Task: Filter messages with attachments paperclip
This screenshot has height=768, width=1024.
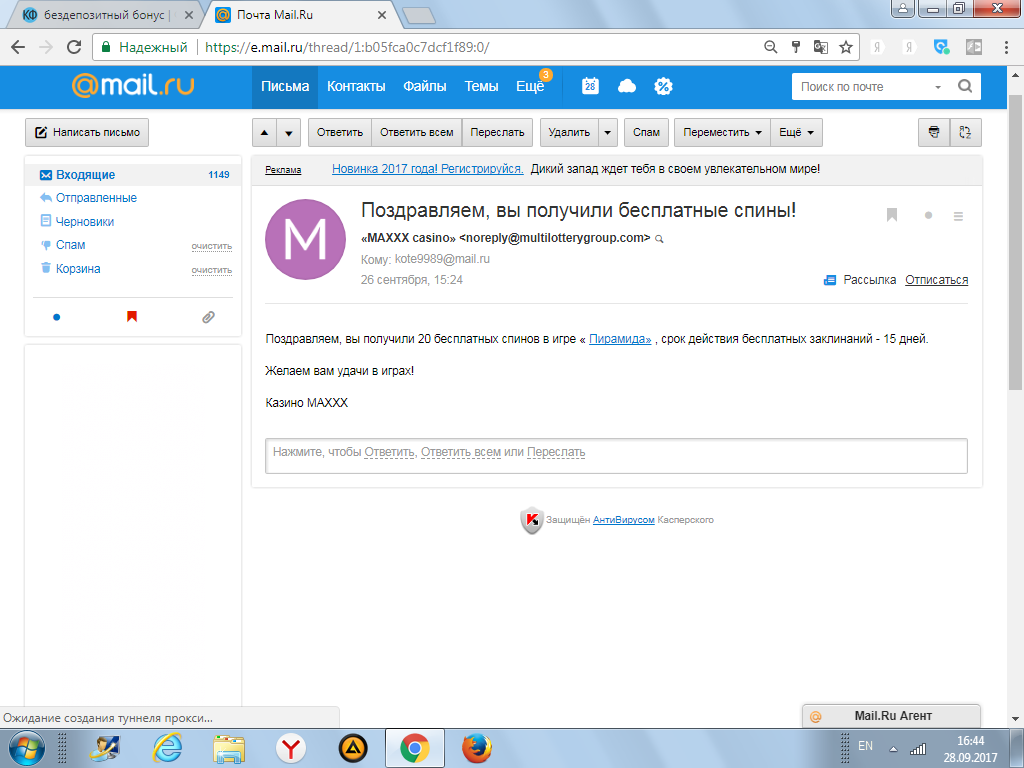Action: 208,317
